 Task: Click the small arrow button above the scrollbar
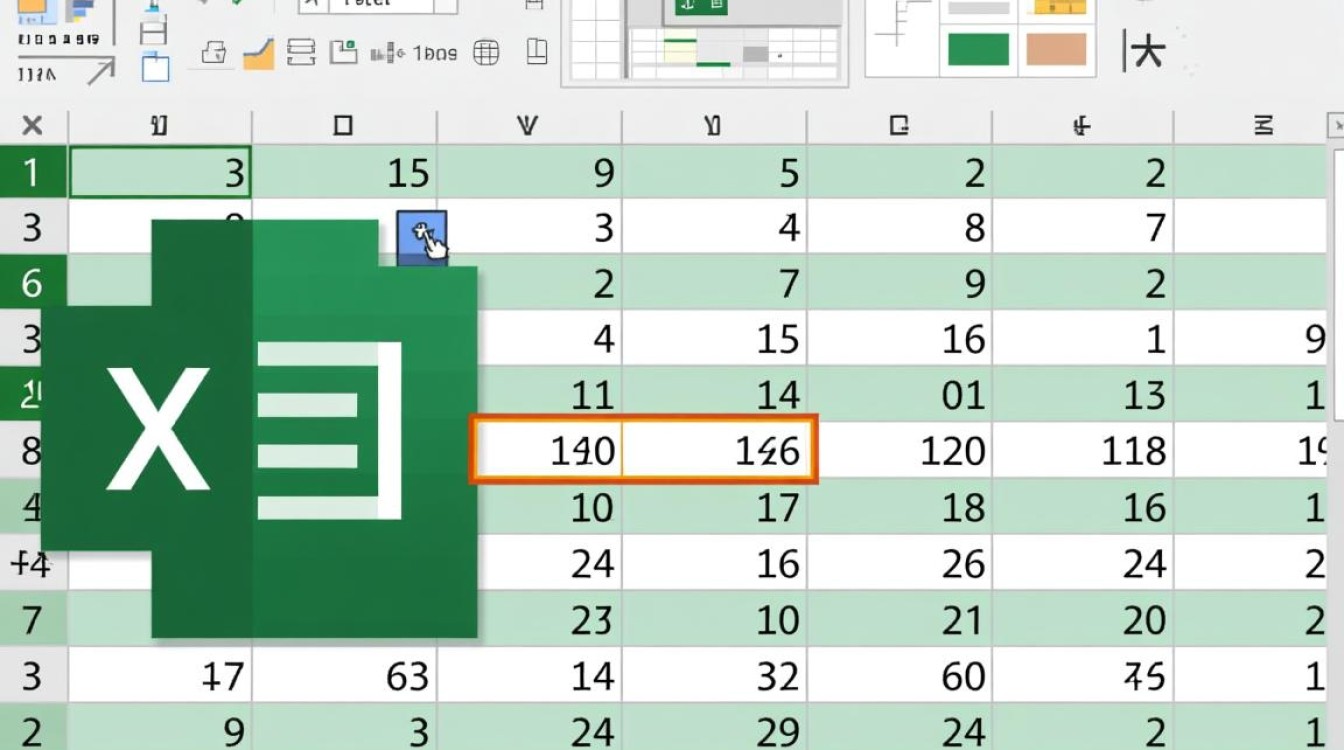pyautogui.click(x=1336, y=126)
